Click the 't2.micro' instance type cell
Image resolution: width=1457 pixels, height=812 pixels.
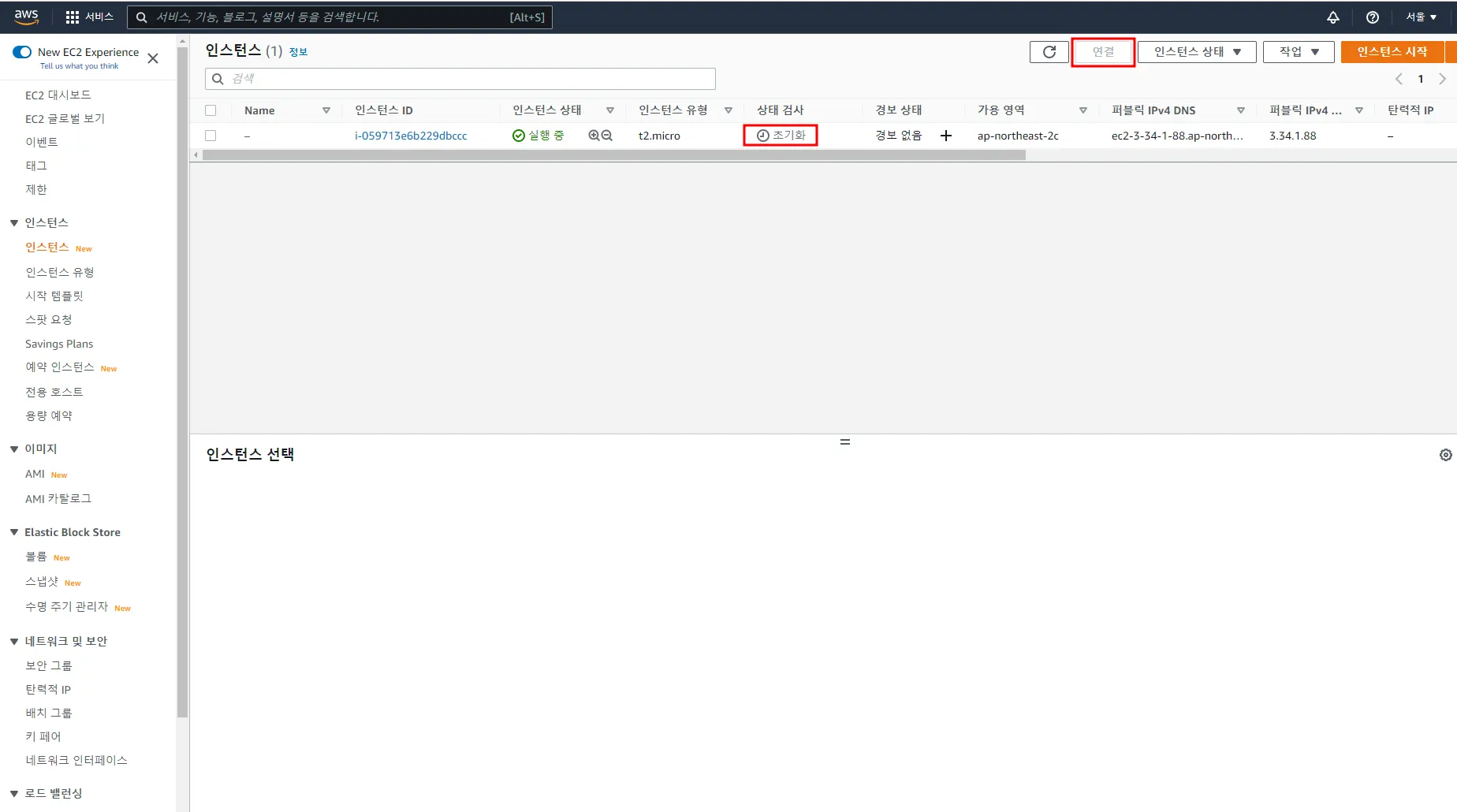[x=659, y=136]
